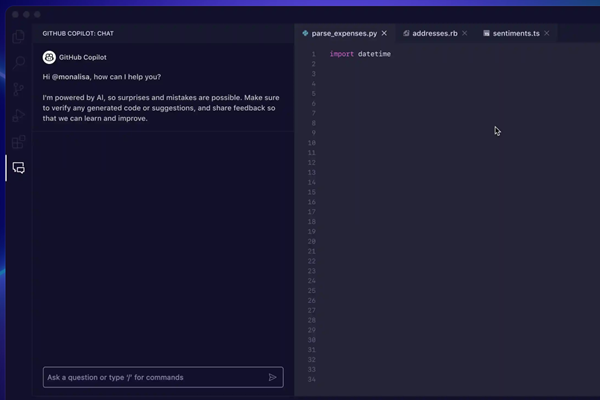600x400 pixels.
Task: Close the addresses.rb tab
Action: [x=465, y=33]
